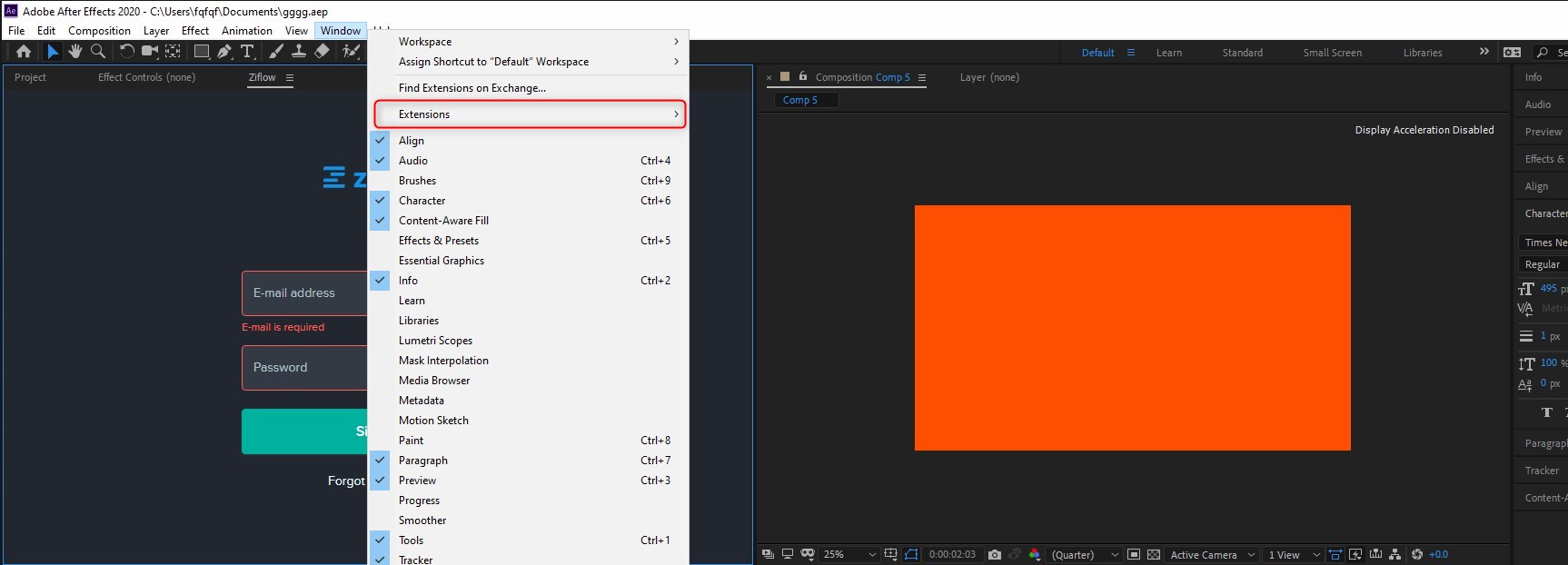Click the E-mail address input field
The height and width of the screenshot is (565, 1568).
pyautogui.click(x=304, y=293)
